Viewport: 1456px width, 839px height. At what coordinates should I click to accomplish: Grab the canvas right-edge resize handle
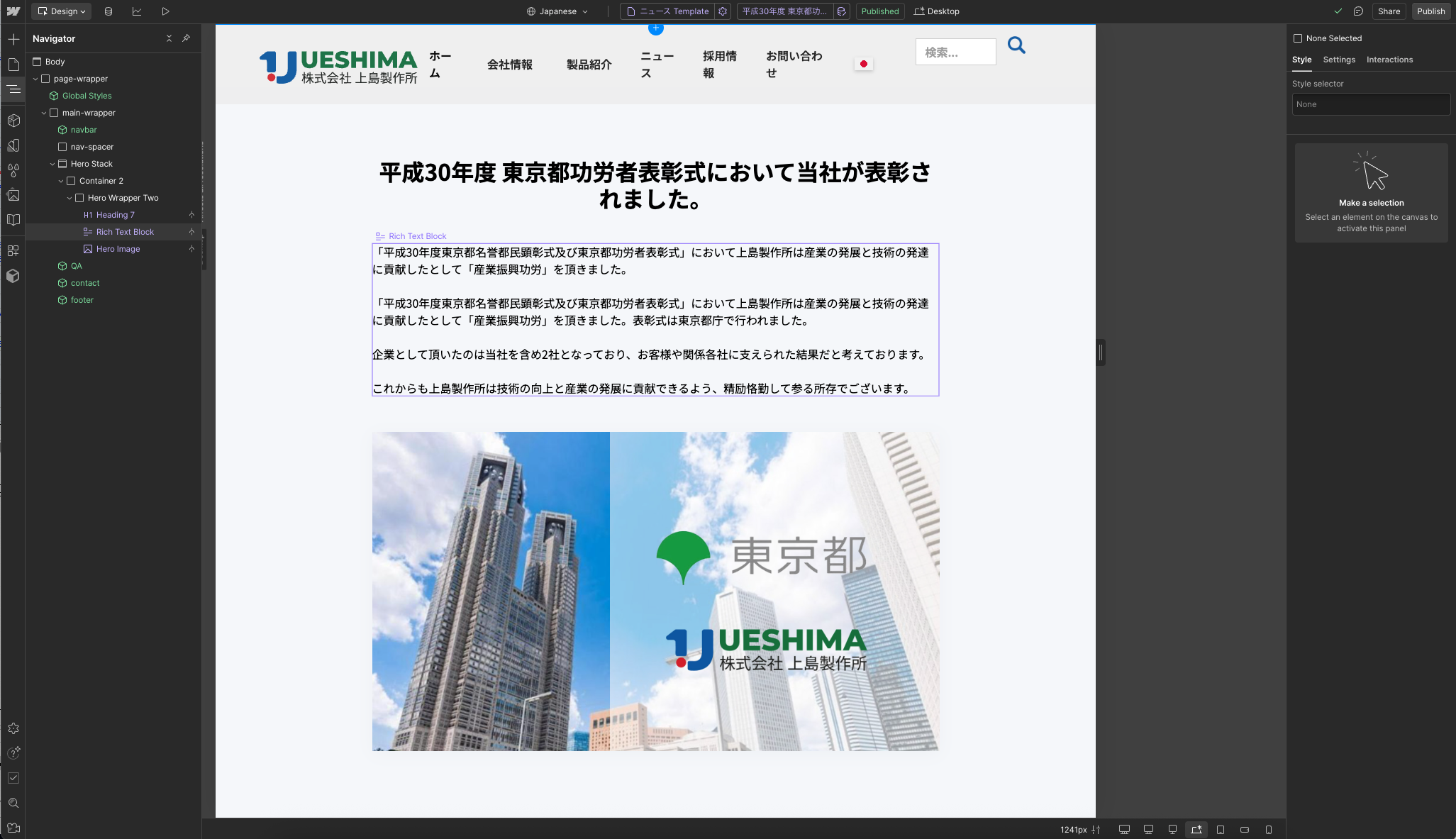pyautogui.click(x=1101, y=352)
